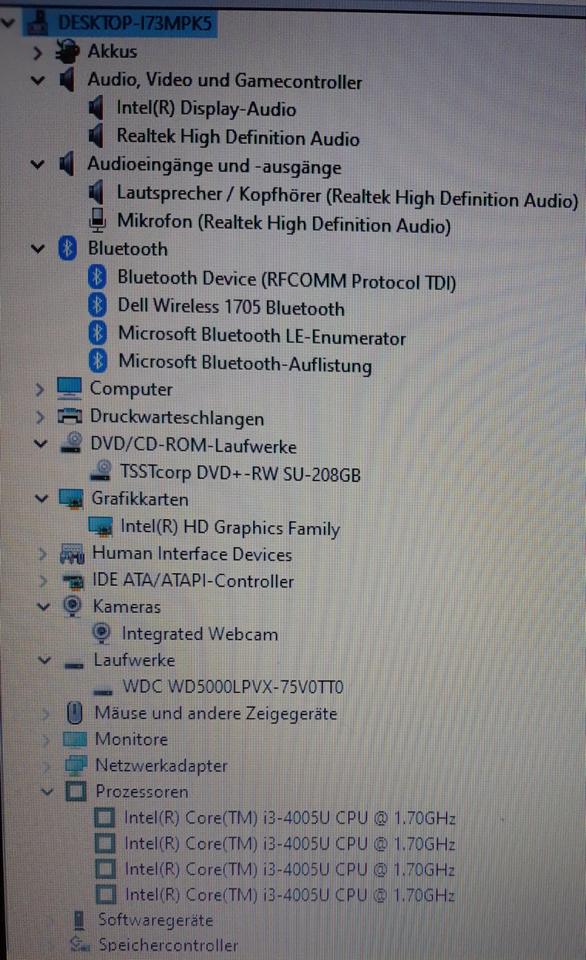The height and width of the screenshot is (960, 586).
Task: Click the drive icon next to Laufwerke
Action: point(74,665)
